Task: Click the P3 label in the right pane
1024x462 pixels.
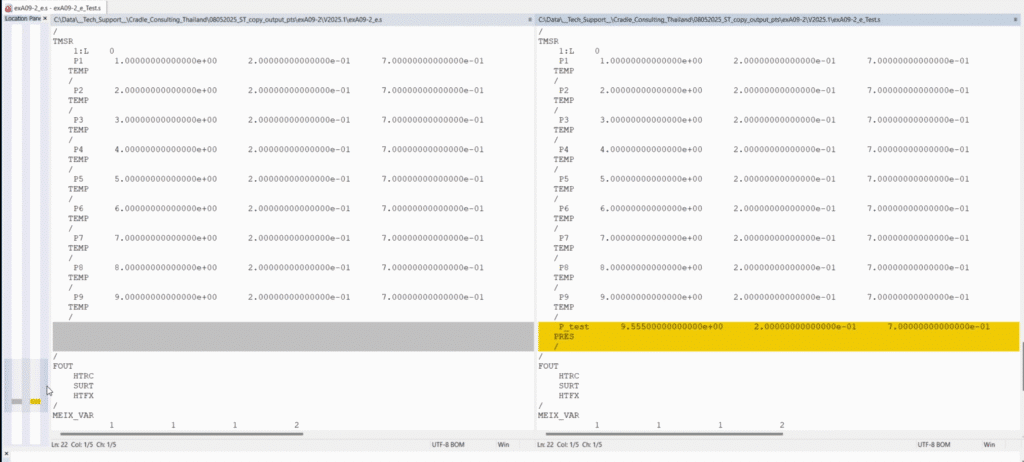Action: coord(564,120)
